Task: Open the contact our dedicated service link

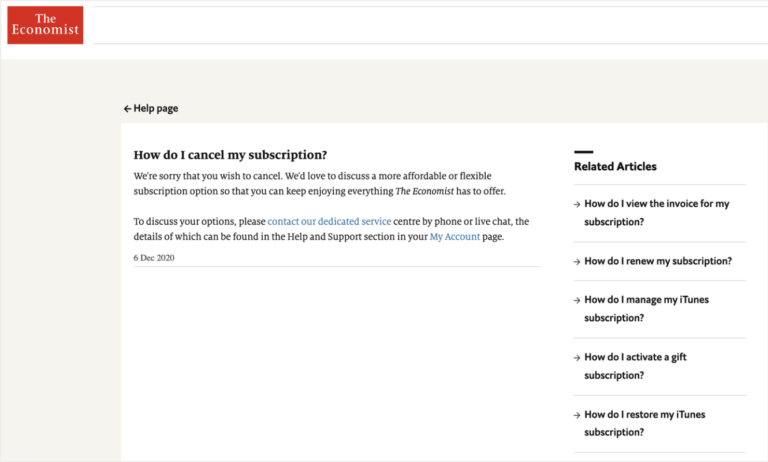Action: [x=329, y=221]
